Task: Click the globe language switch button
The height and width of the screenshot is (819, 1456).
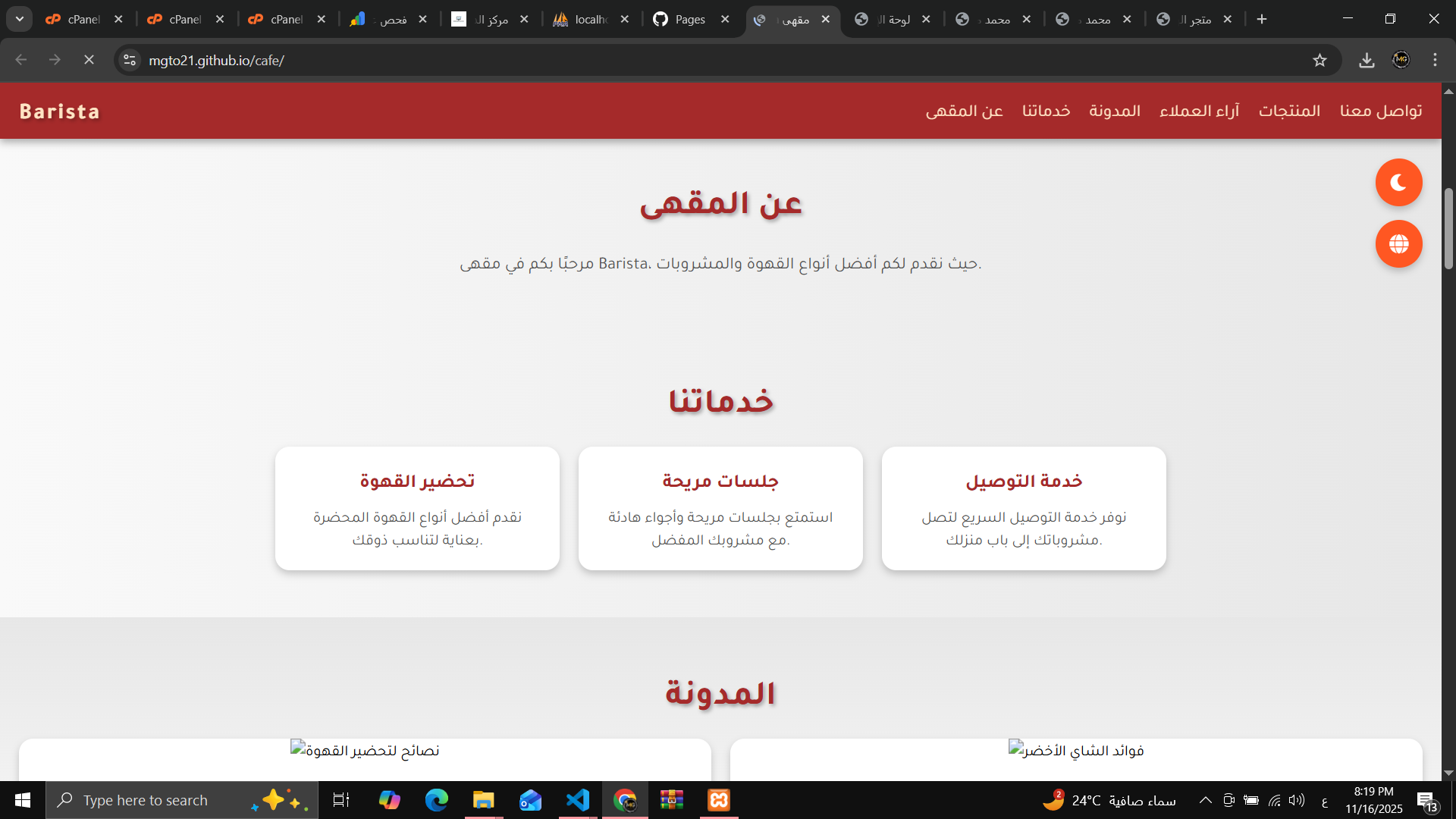Action: pyautogui.click(x=1398, y=244)
